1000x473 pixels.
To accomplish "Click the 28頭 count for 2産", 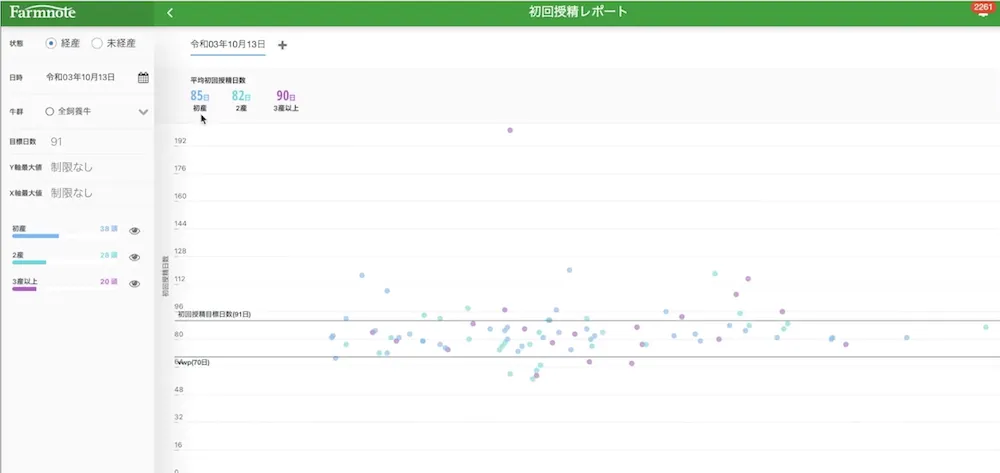I will 108,255.
